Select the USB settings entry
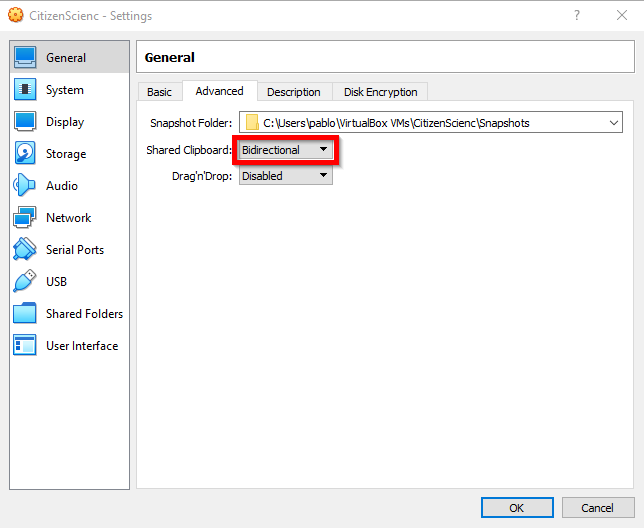Image resolution: width=644 pixels, height=528 pixels. pyautogui.click(x=69, y=282)
